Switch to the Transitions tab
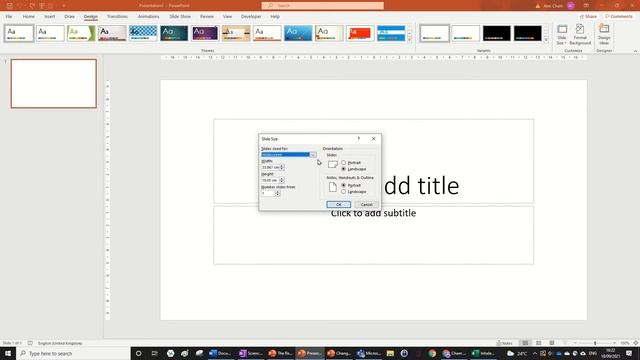 (x=117, y=16)
